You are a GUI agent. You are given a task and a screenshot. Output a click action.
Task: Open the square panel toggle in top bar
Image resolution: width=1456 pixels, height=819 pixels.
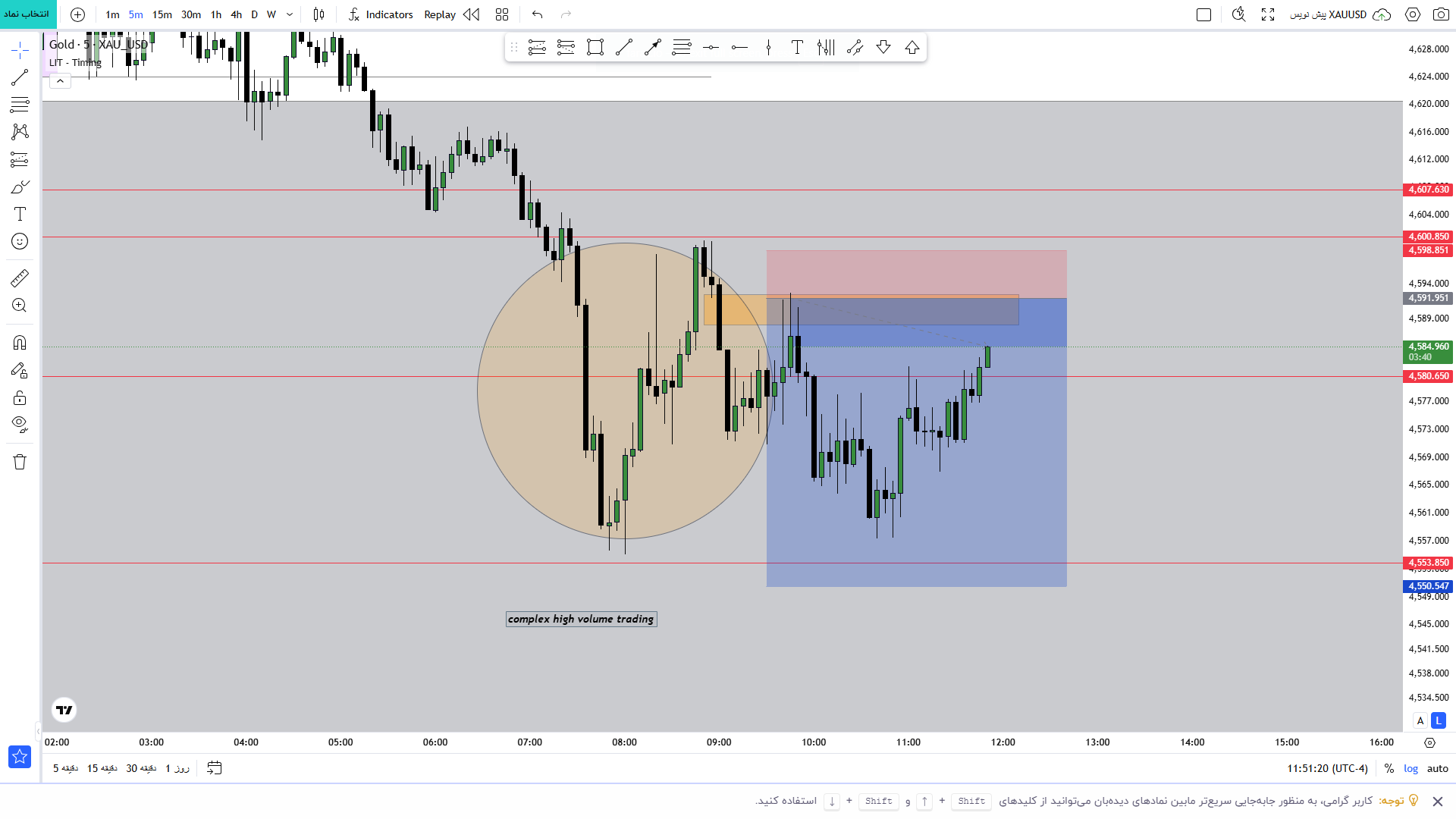pyautogui.click(x=1203, y=14)
